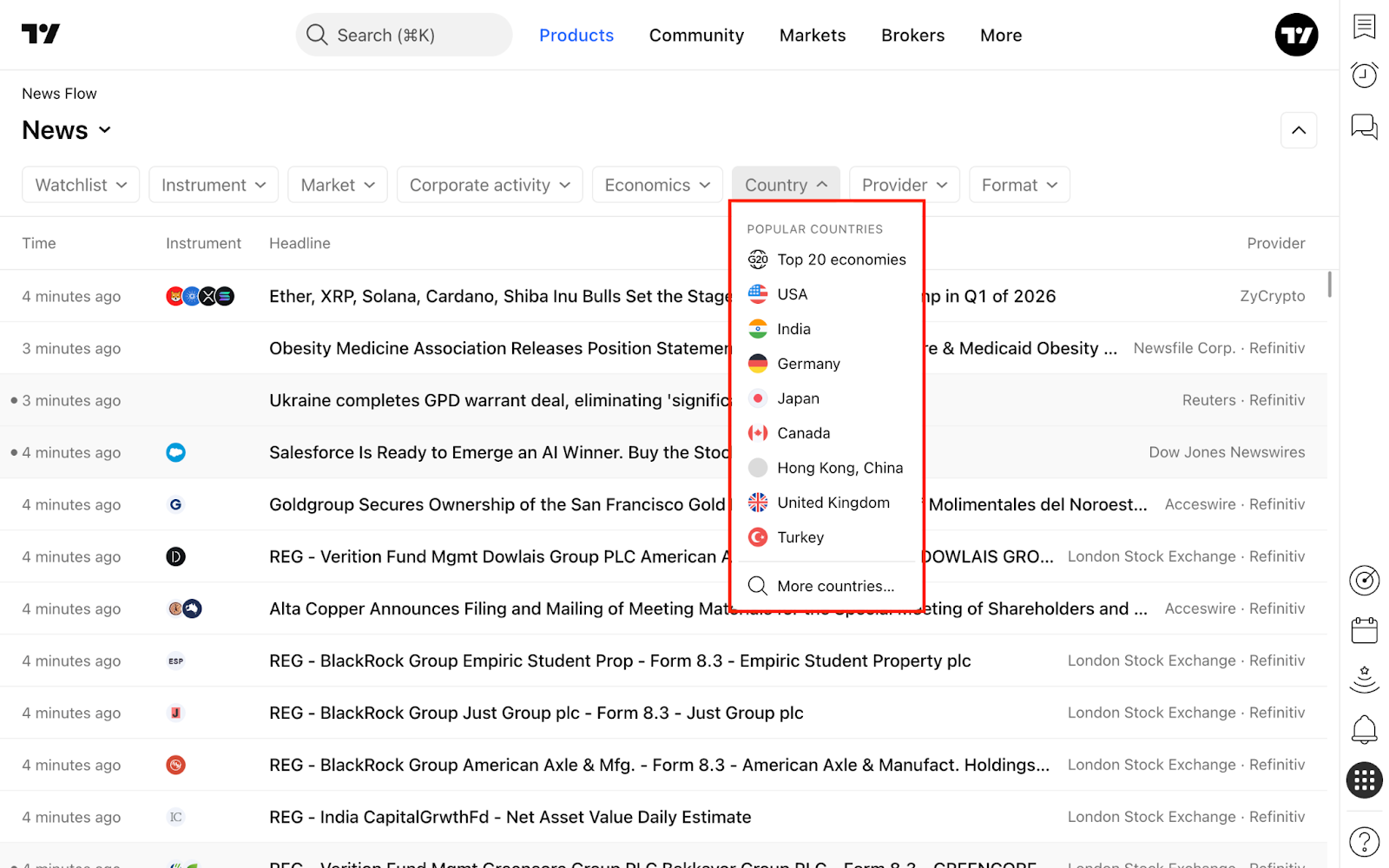Expand the Instrument filter dropdown
Viewport: 1389px width, 868px height.
tap(214, 185)
